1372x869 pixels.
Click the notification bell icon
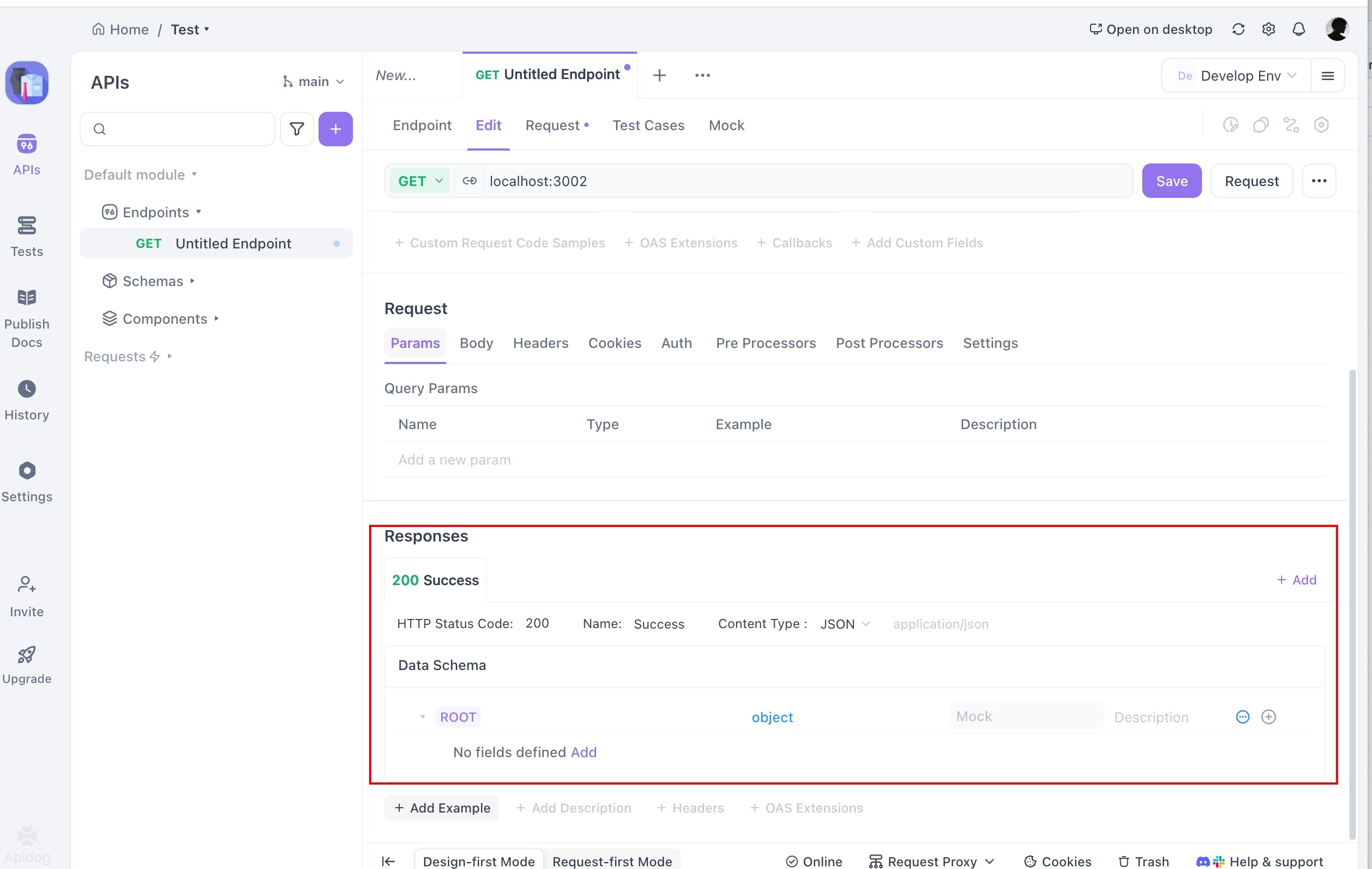point(1298,29)
